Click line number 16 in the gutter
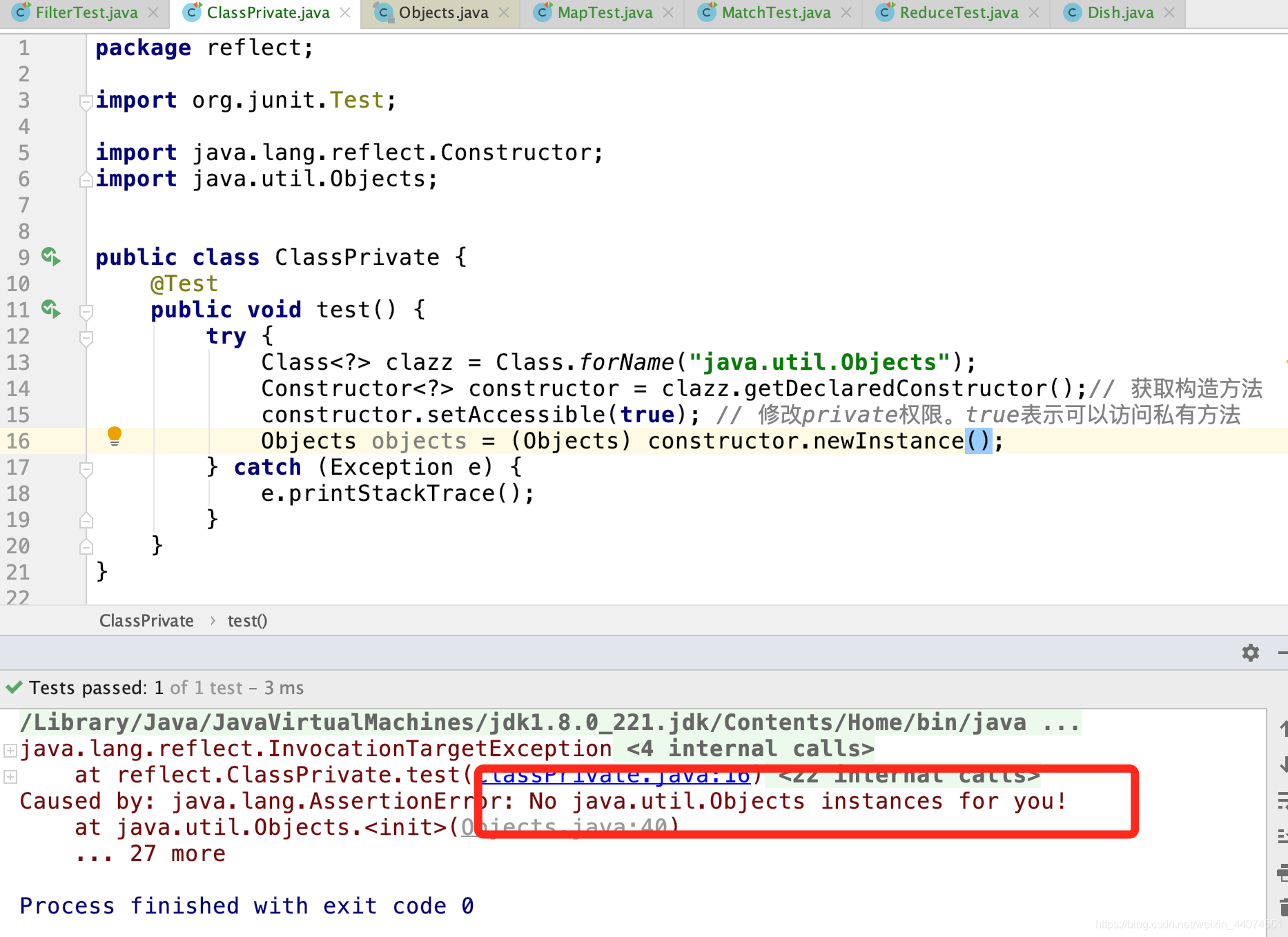The height and width of the screenshot is (937, 1288). pyautogui.click(x=18, y=441)
